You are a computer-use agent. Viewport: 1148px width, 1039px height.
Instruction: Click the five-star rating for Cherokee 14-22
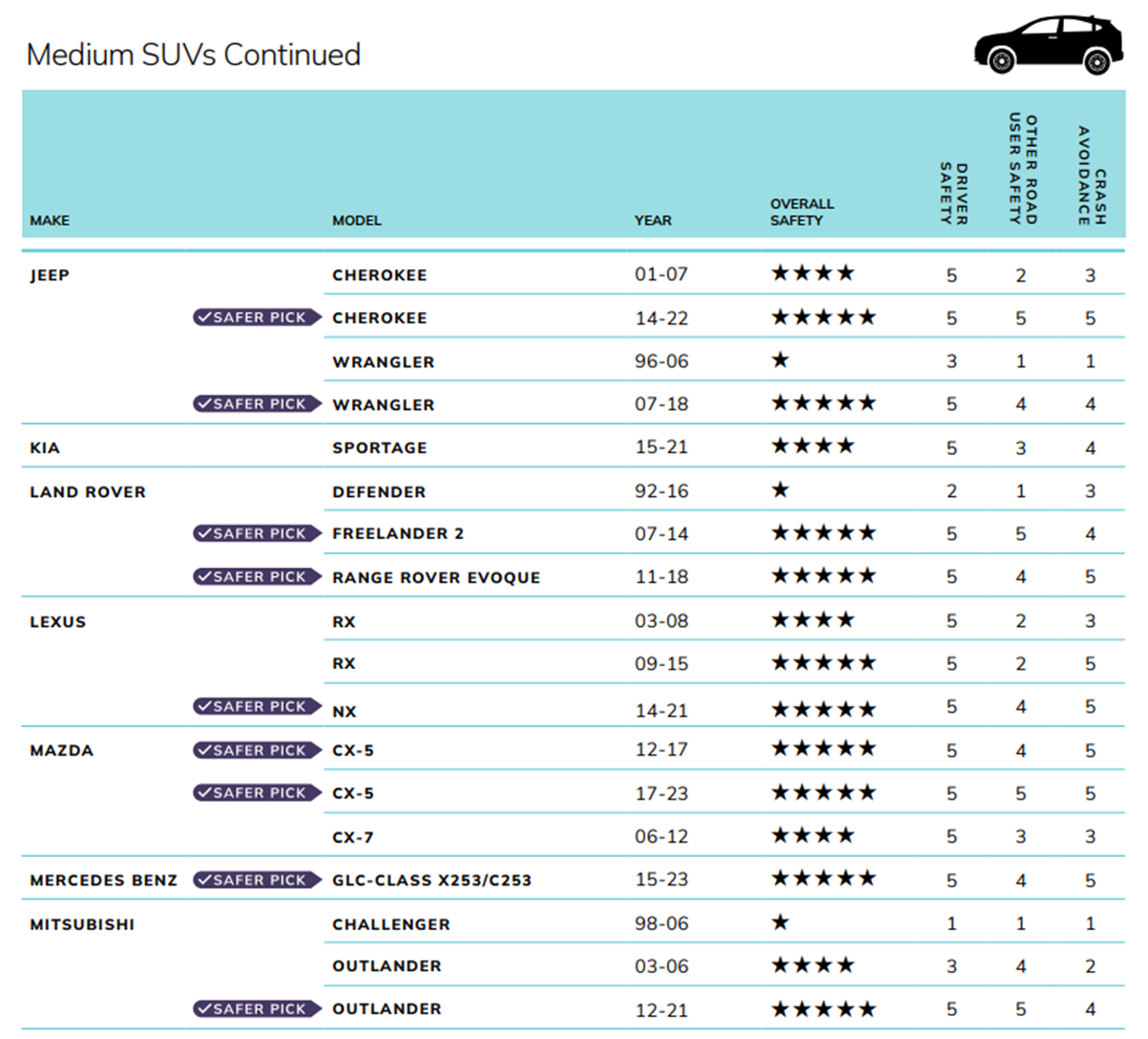pos(823,317)
